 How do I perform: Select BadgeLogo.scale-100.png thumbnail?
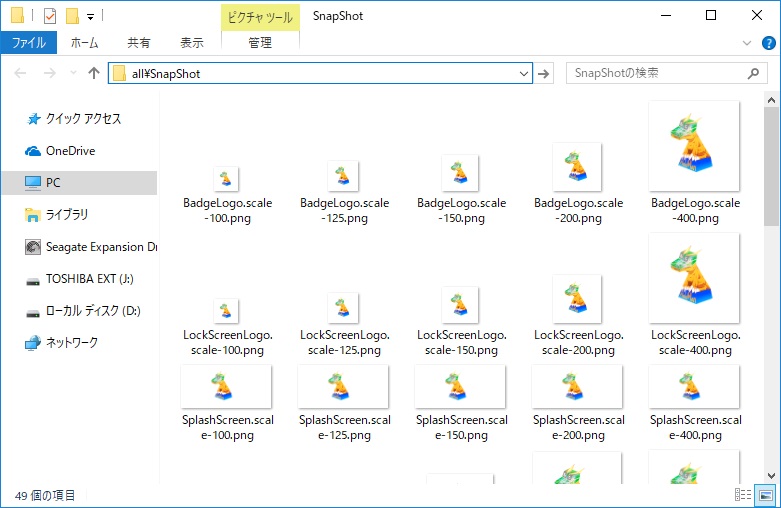[226, 179]
